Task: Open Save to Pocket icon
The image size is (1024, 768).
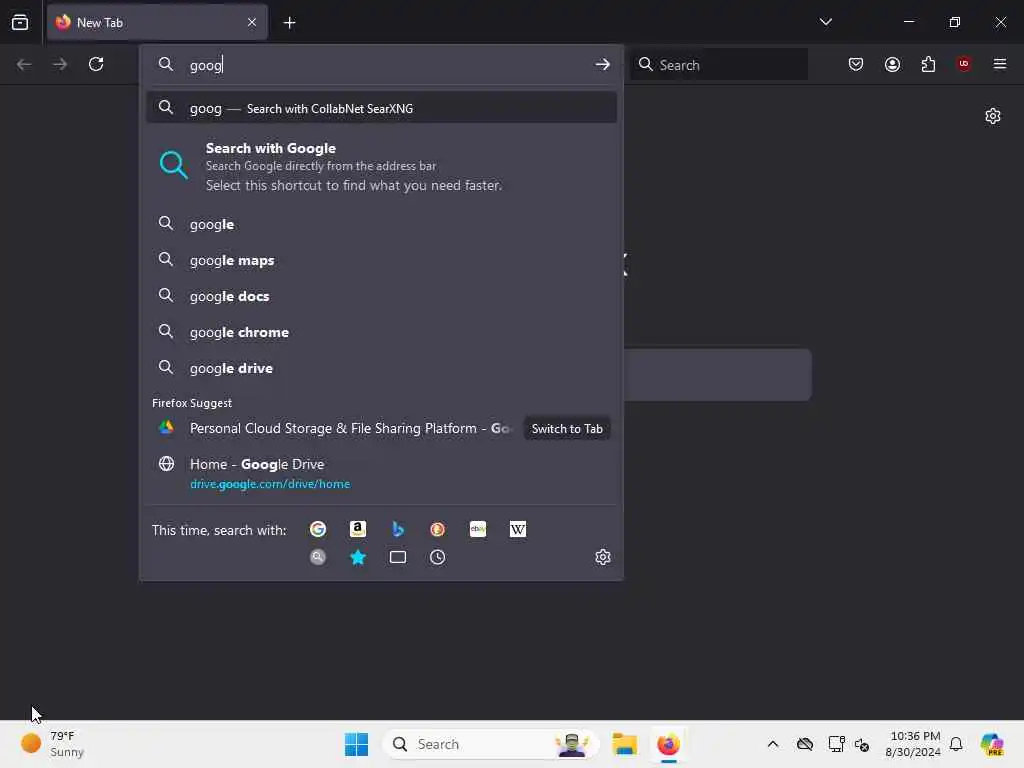Action: coord(856,64)
